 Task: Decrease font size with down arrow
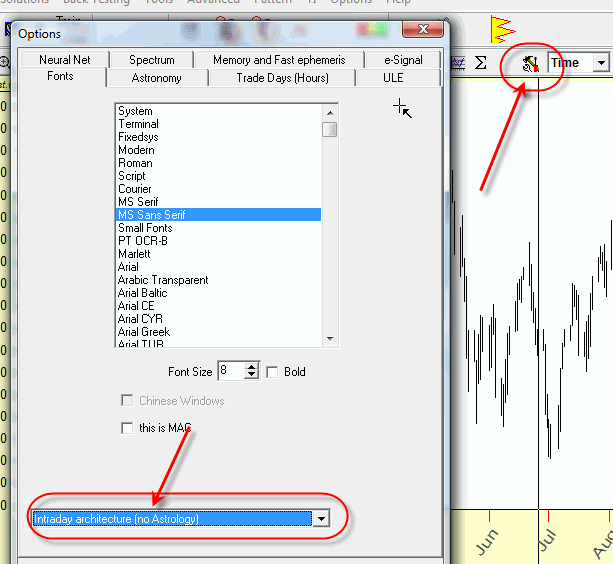pyautogui.click(x=251, y=376)
